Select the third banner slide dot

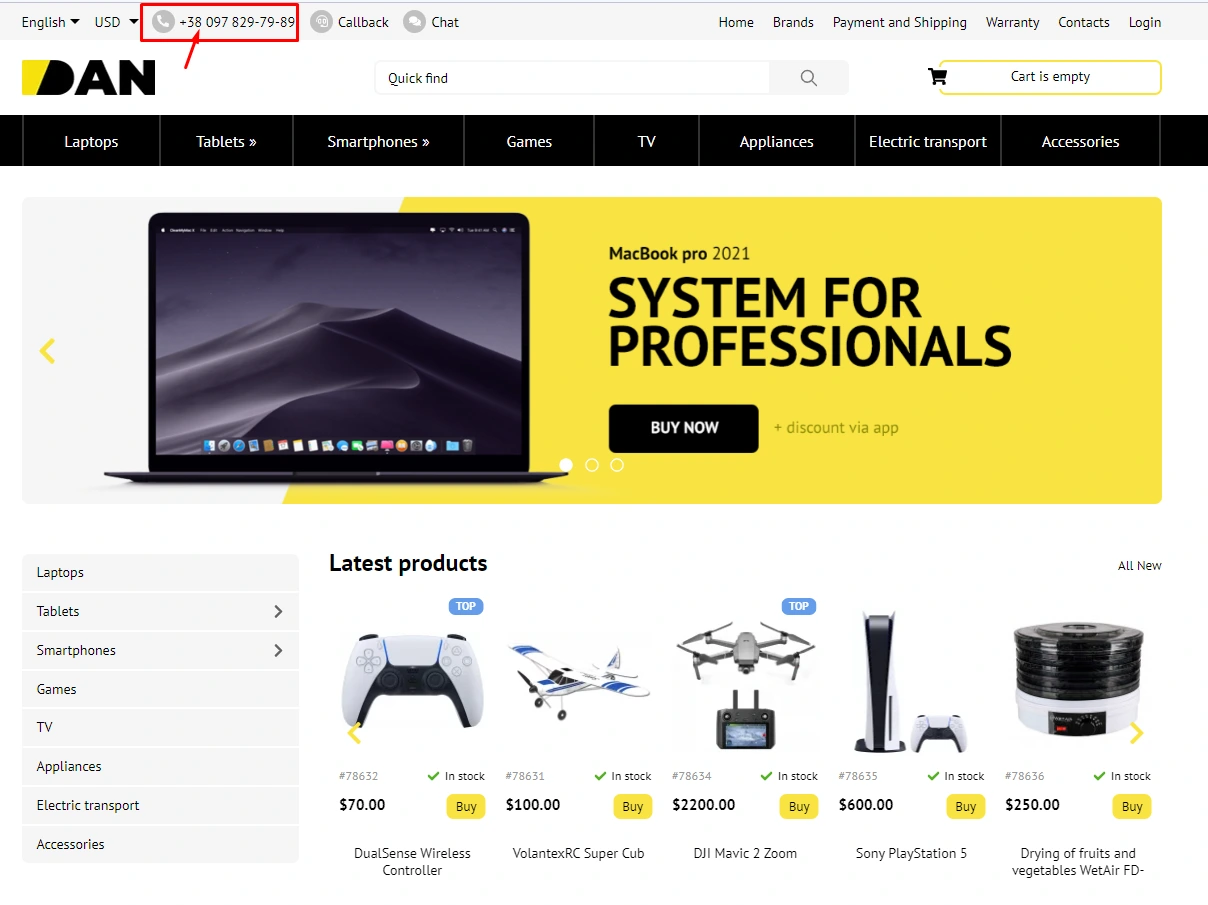coord(617,465)
